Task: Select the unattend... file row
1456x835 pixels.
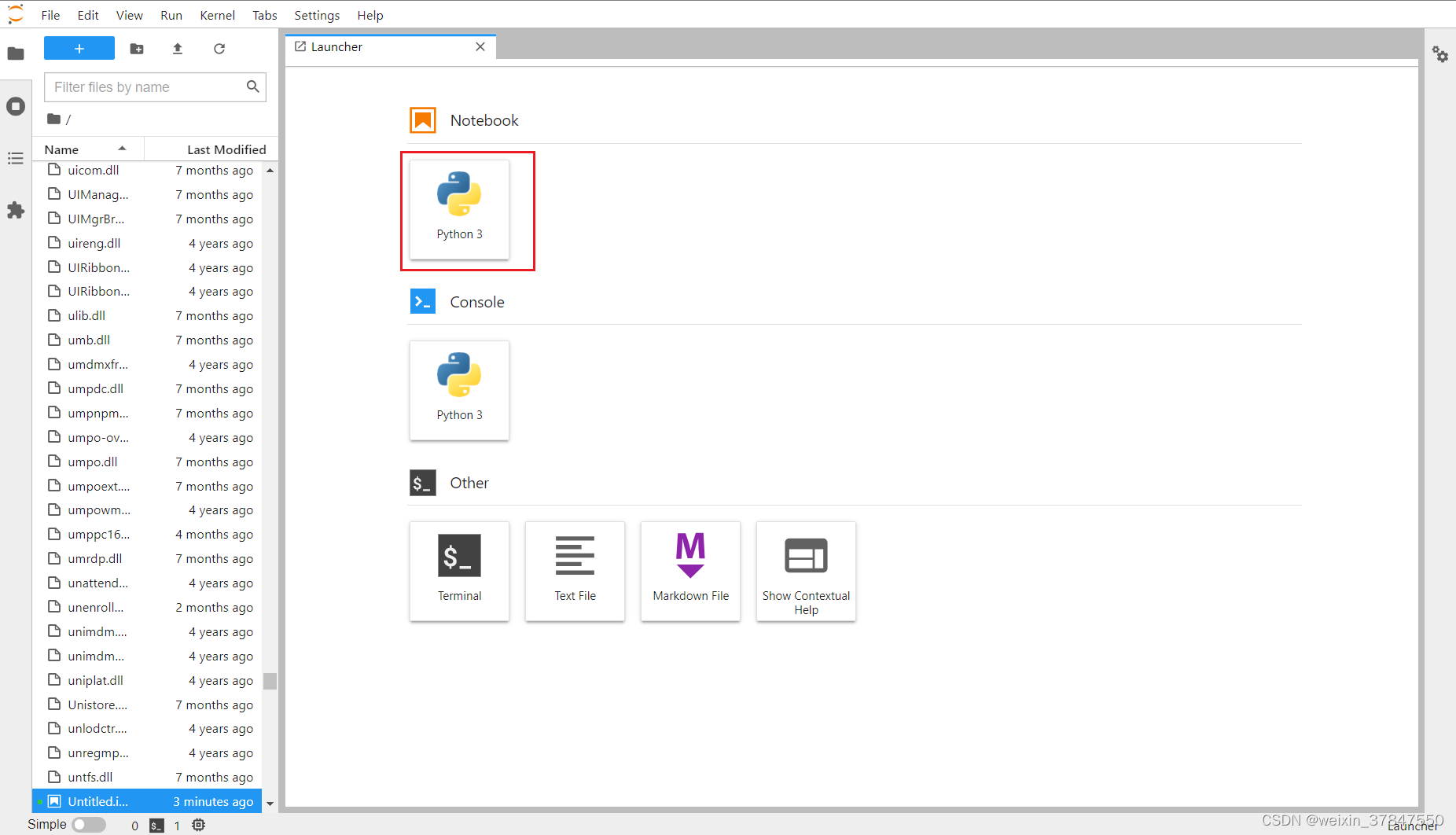Action: tap(147, 583)
